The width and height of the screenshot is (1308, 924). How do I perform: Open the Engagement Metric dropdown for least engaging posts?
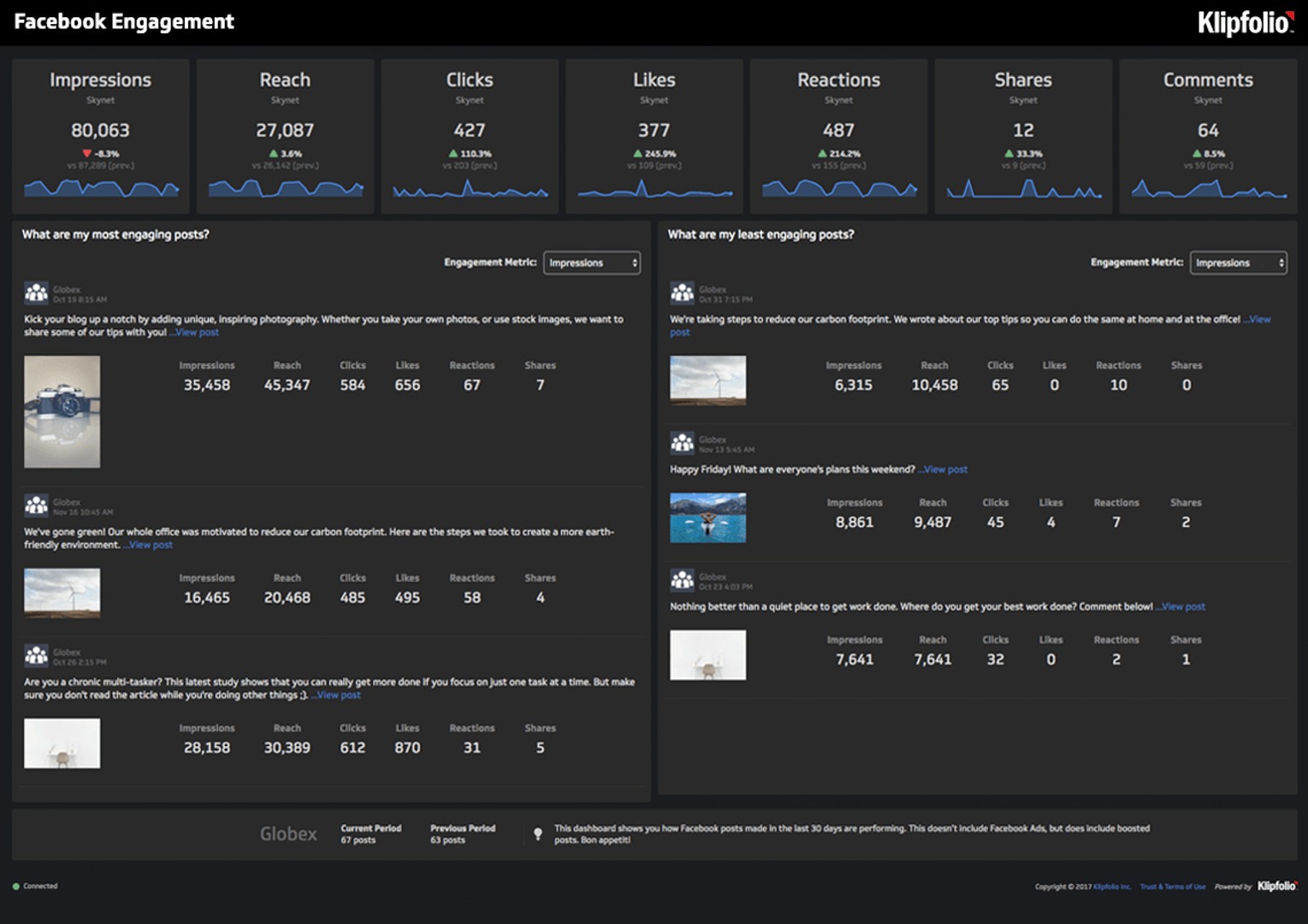tap(1238, 263)
